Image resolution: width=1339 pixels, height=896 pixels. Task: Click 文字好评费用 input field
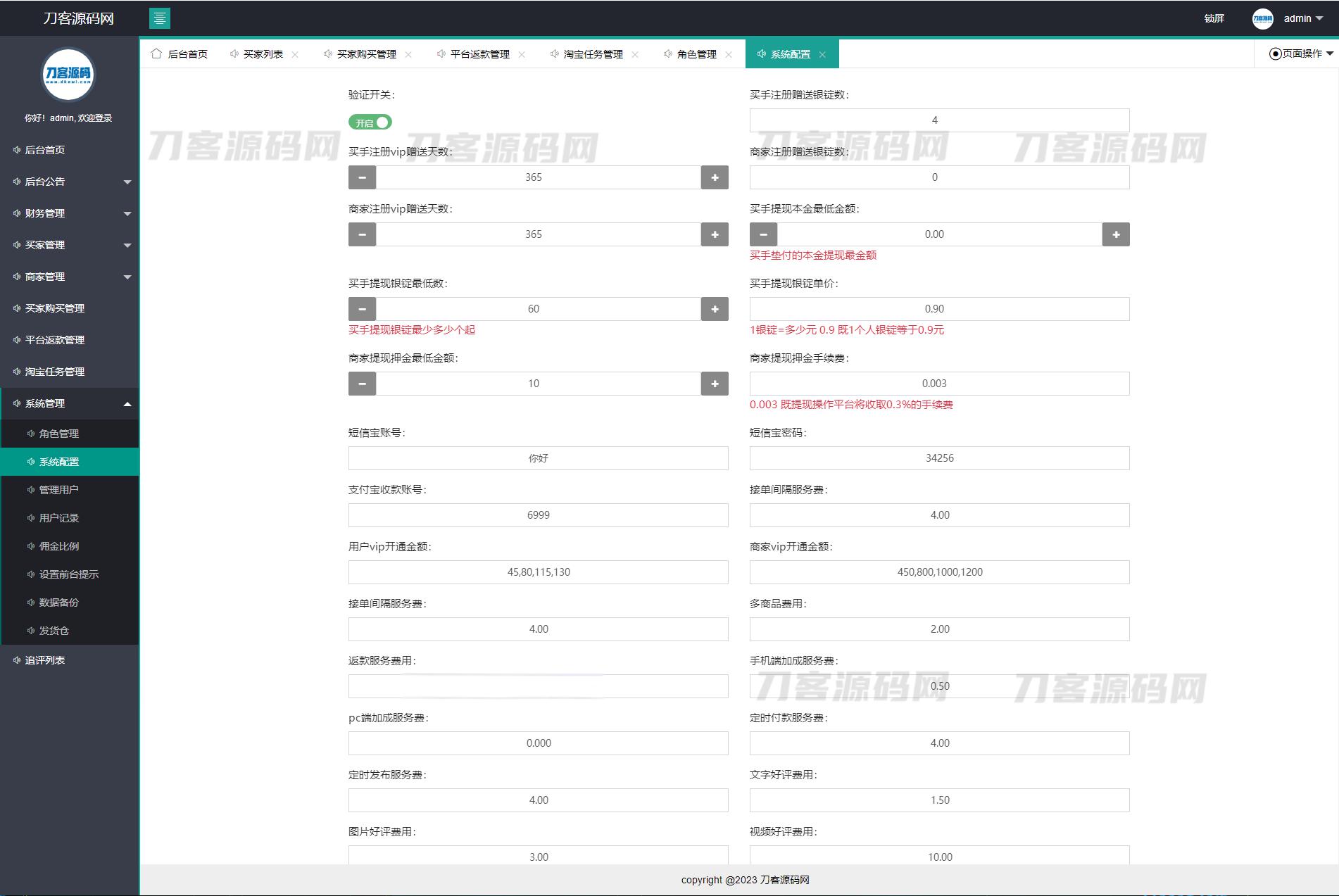click(939, 800)
